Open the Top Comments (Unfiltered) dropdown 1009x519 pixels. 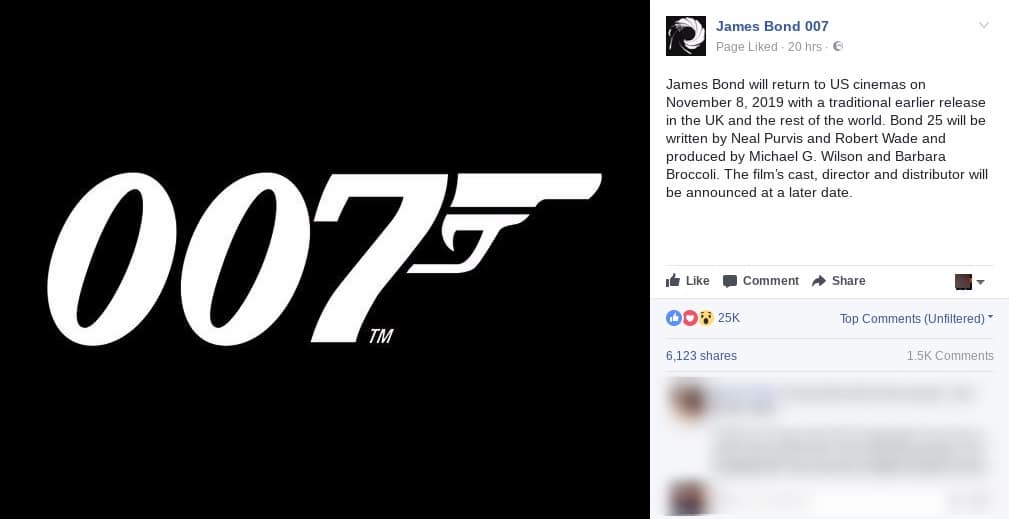click(916, 318)
